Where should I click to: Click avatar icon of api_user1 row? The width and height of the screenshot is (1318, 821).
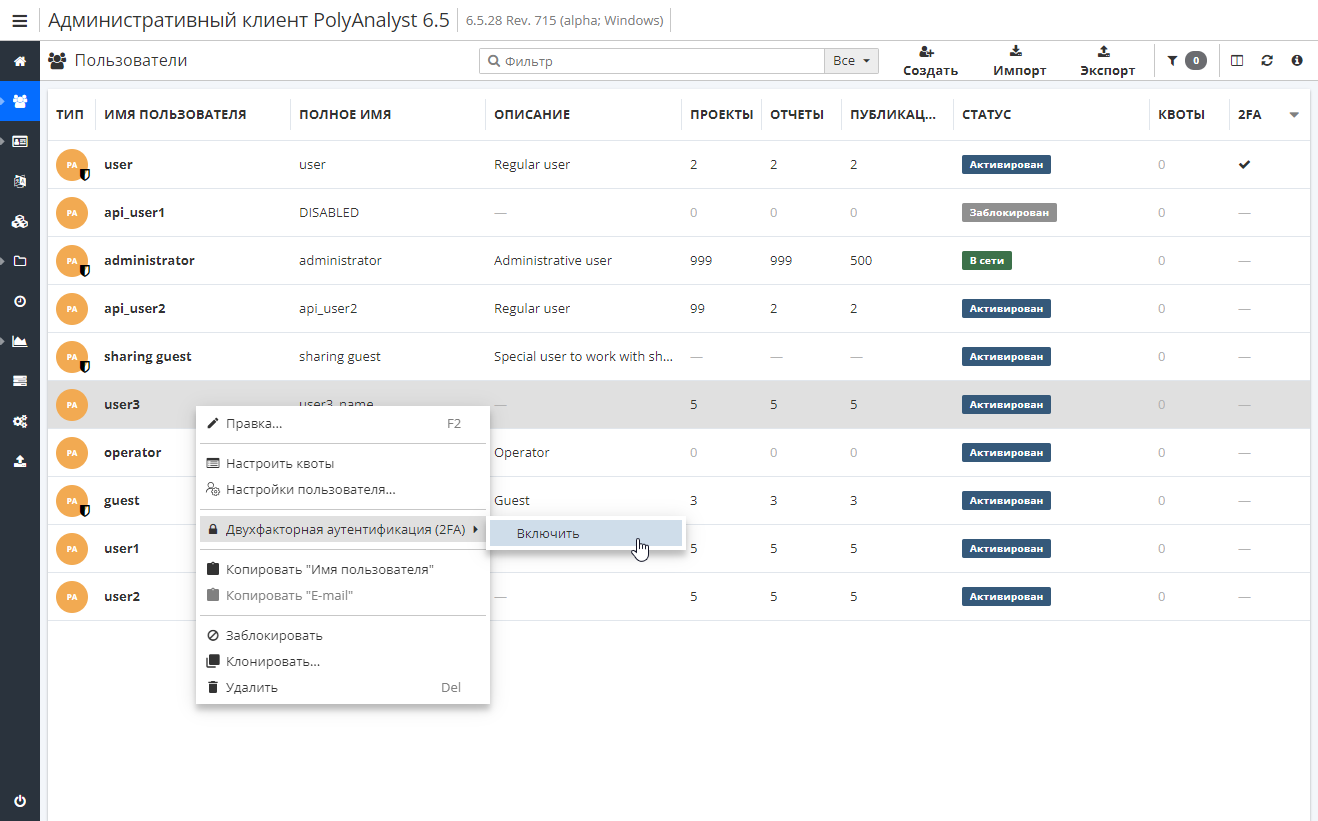click(72, 213)
